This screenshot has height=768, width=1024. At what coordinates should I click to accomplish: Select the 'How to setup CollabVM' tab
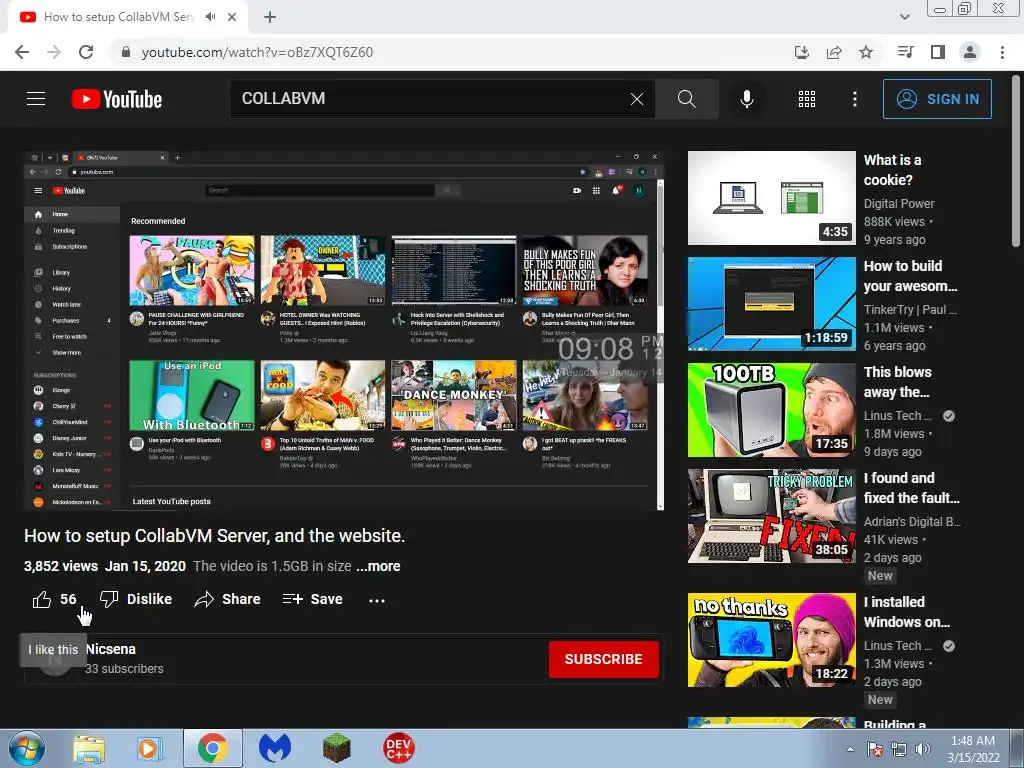118,17
